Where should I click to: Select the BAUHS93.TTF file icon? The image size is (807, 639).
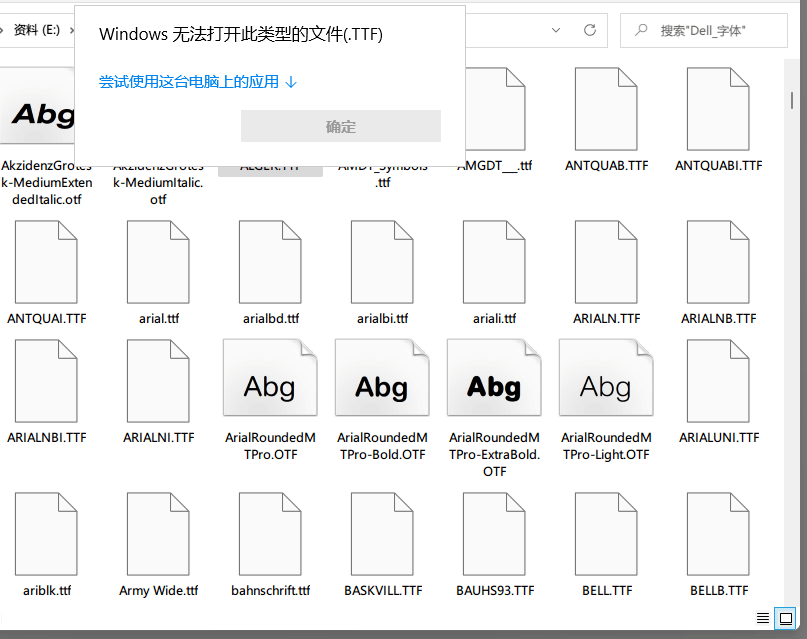[x=494, y=534]
